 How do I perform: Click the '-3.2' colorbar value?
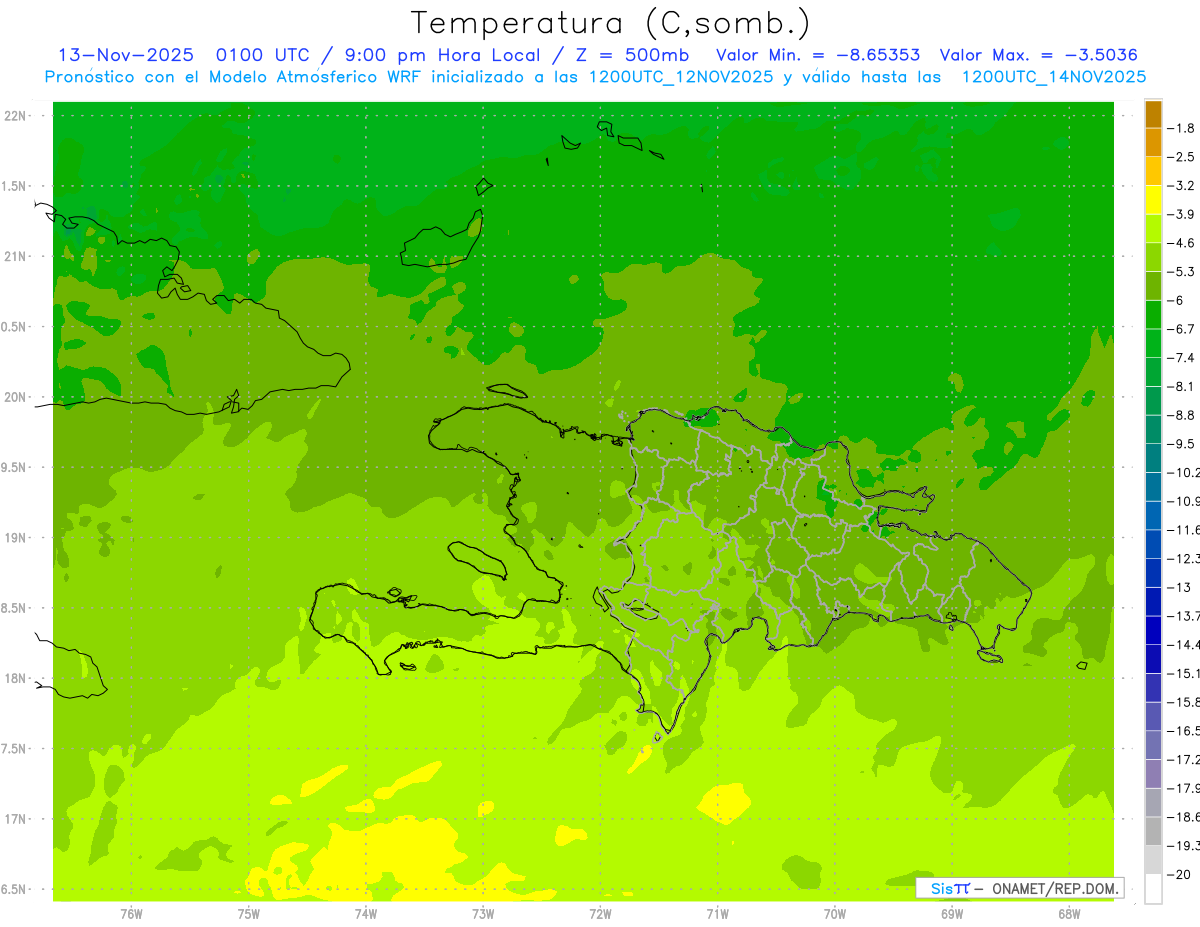coord(1181,186)
